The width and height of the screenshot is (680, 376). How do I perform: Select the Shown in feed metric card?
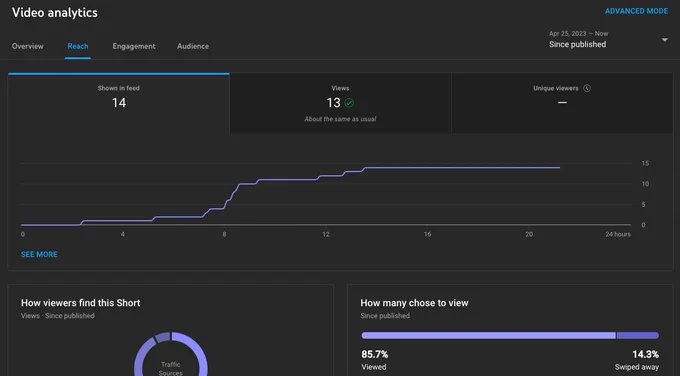tap(118, 103)
